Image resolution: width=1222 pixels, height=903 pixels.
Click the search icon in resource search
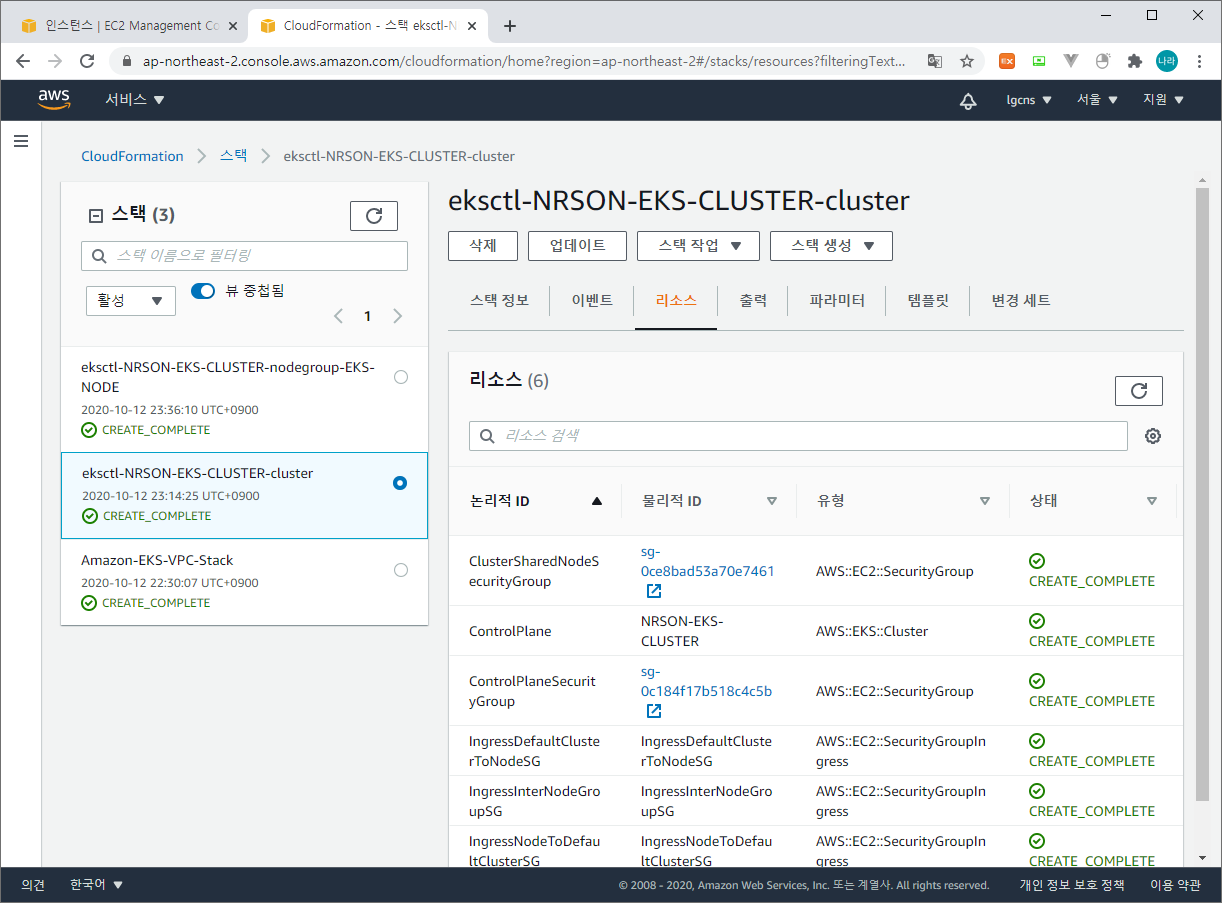pyautogui.click(x=488, y=436)
